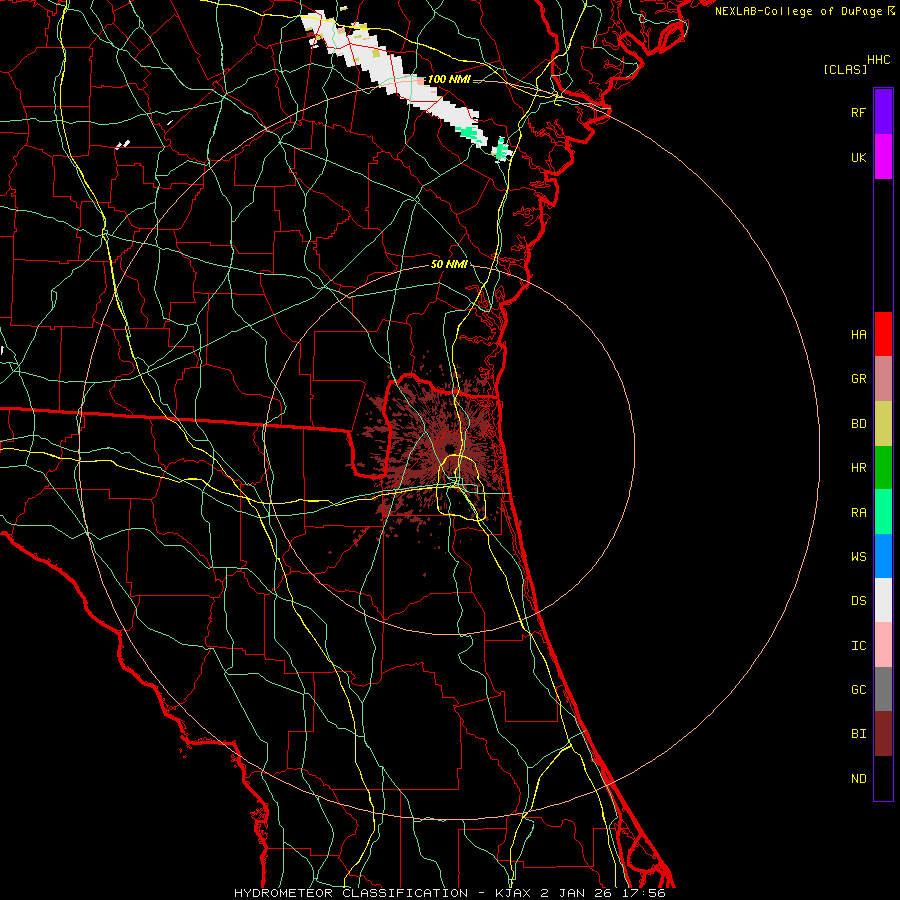Select the BD yellow legend block
Image resolution: width=900 pixels, height=900 pixels.
click(883, 424)
